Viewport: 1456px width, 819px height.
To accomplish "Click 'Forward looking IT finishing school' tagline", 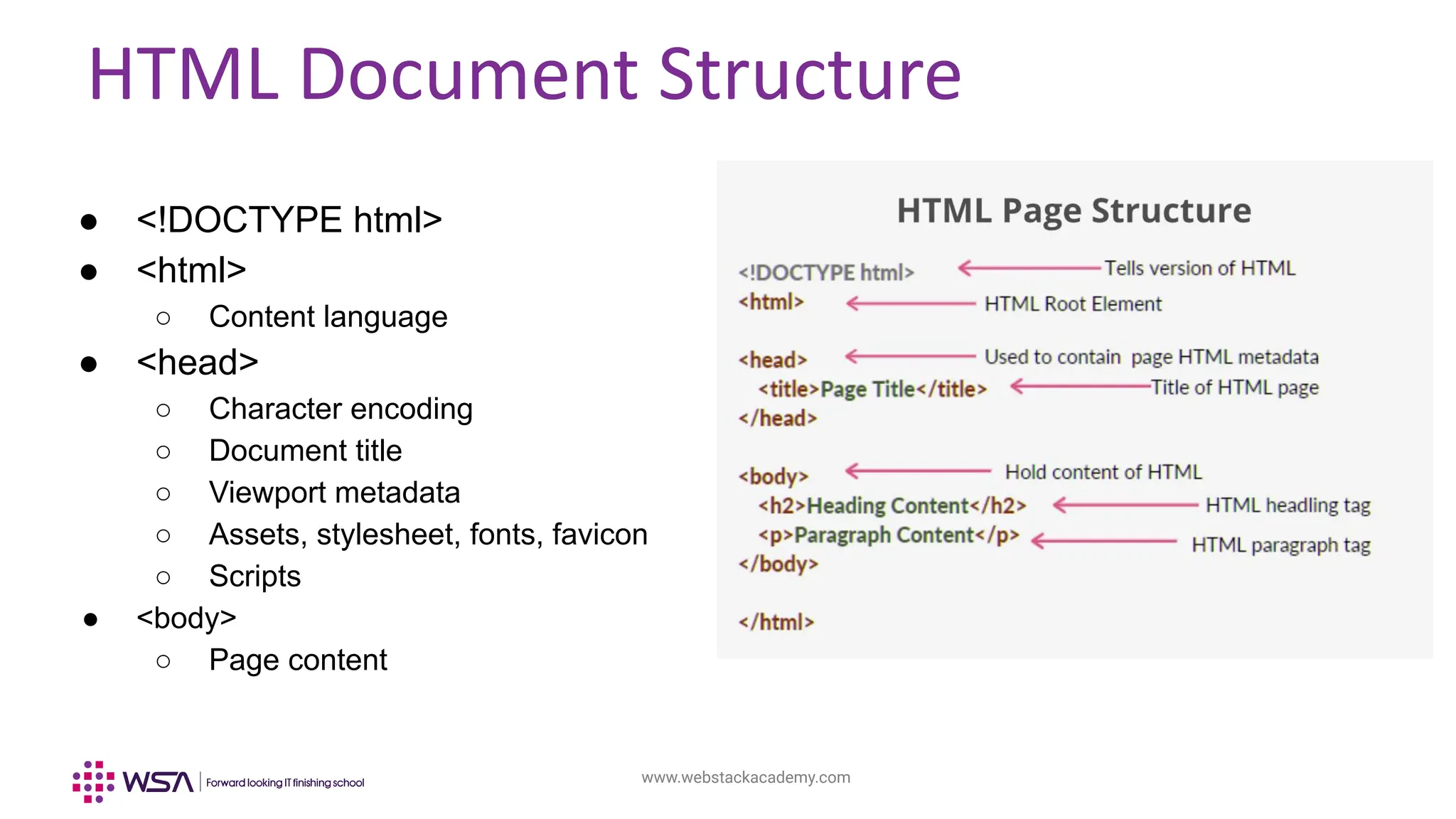I will point(285,783).
